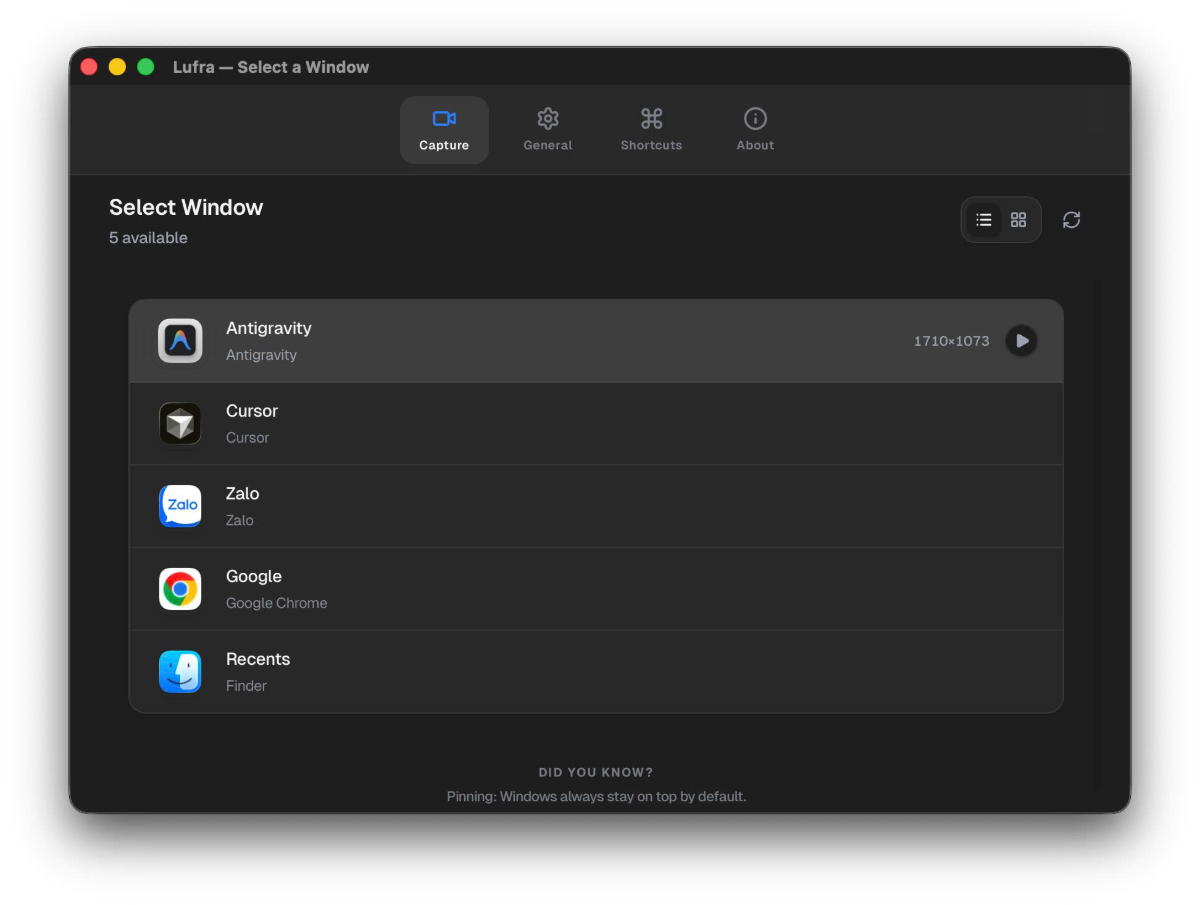The width and height of the screenshot is (1200, 905).
Task: Switch to grid view layout
Action: 1018,220
